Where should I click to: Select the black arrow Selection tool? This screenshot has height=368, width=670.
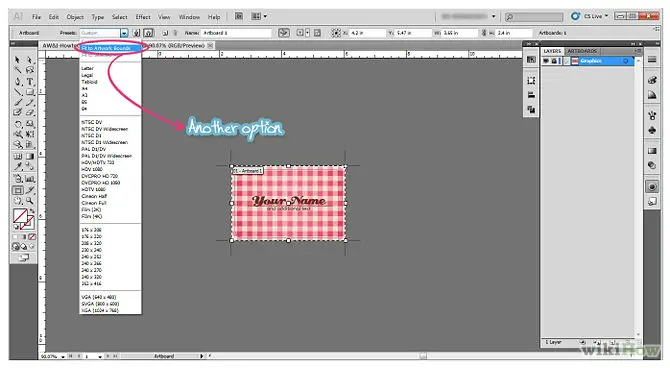(x=18, y=60)
